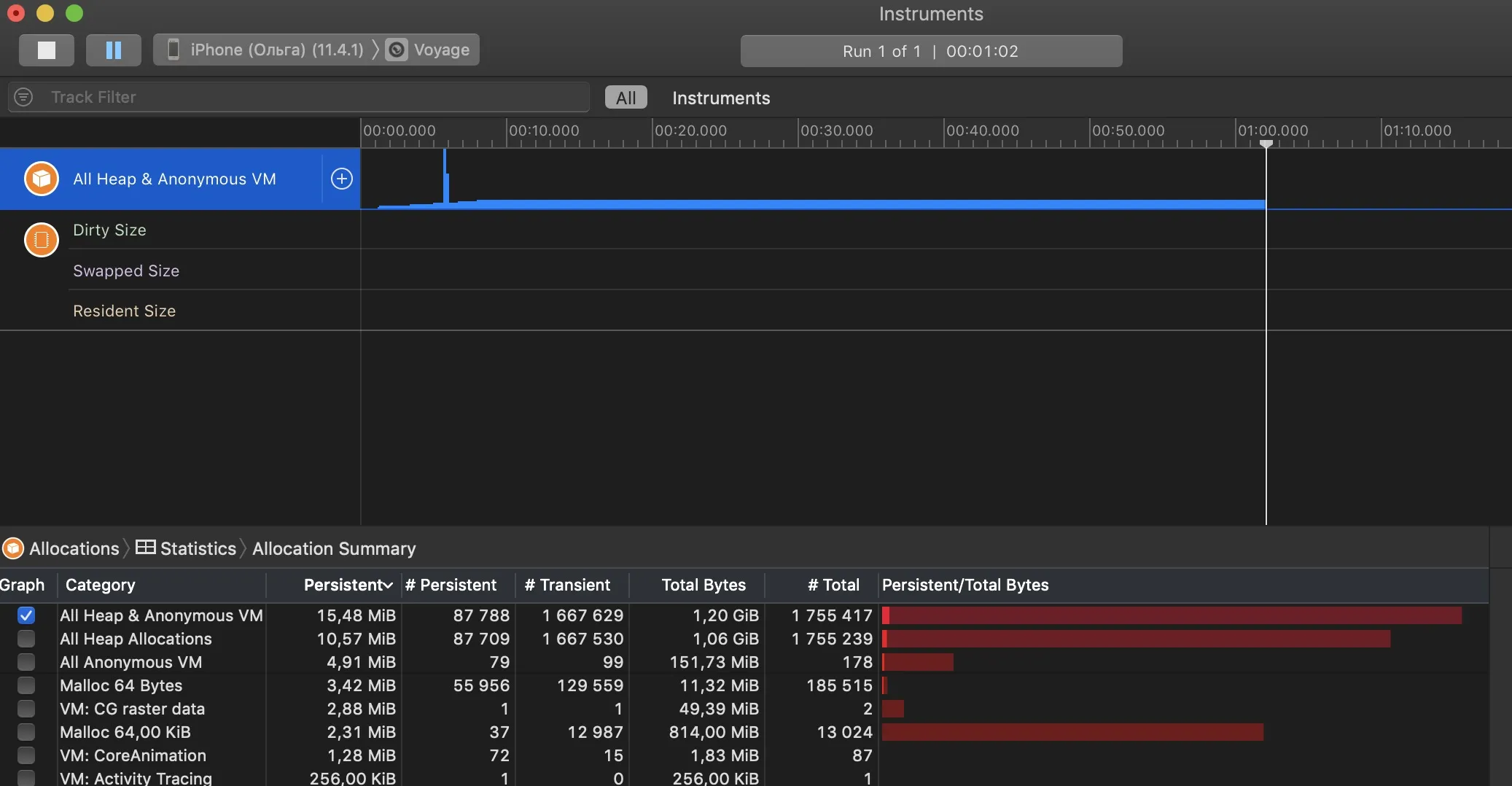The height and width of the screenshot is (786, 1512).
Task: Zoom the Instruments window with green button
Action: tap(74, 13)
